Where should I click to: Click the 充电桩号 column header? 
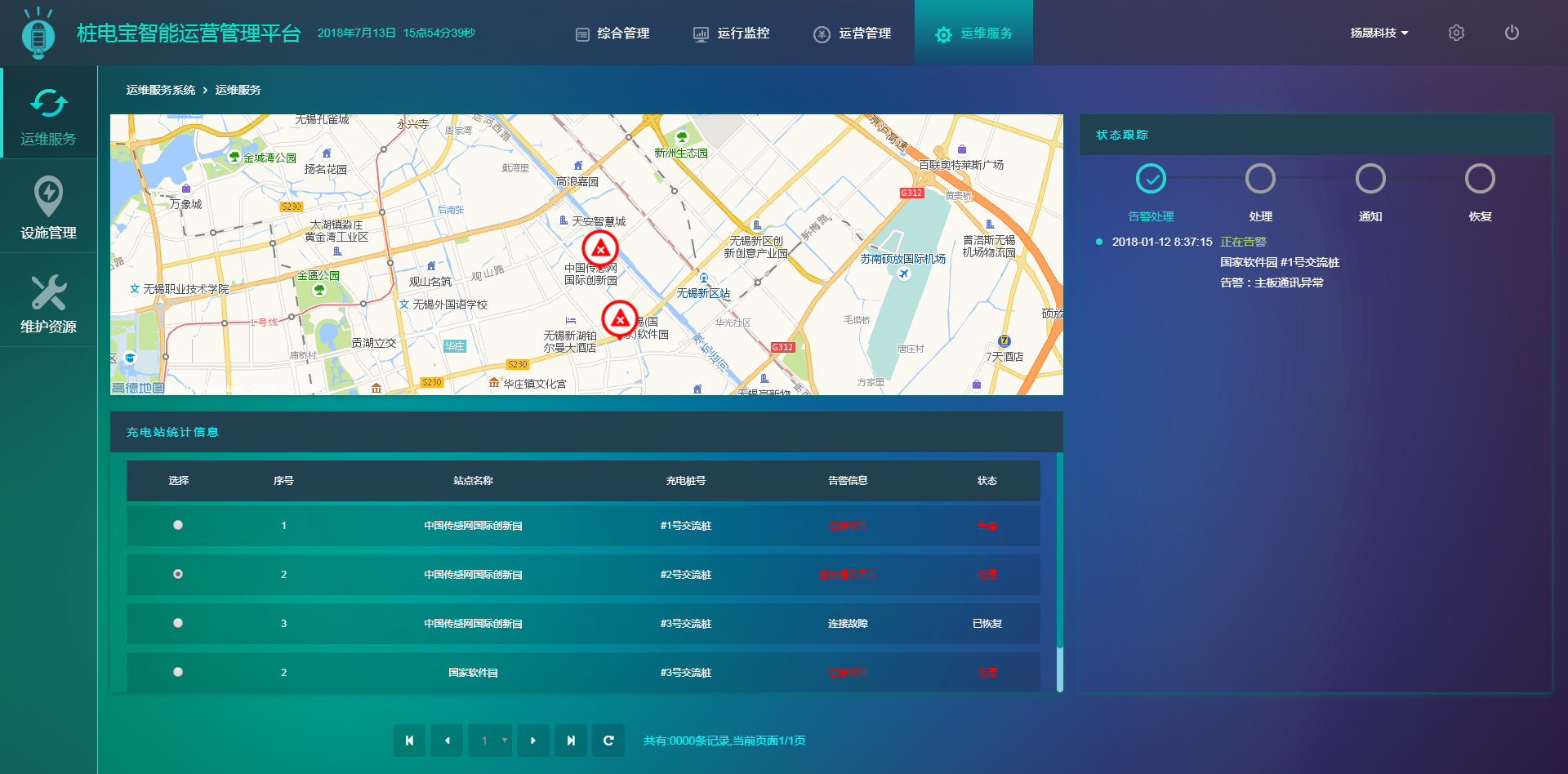685,481
